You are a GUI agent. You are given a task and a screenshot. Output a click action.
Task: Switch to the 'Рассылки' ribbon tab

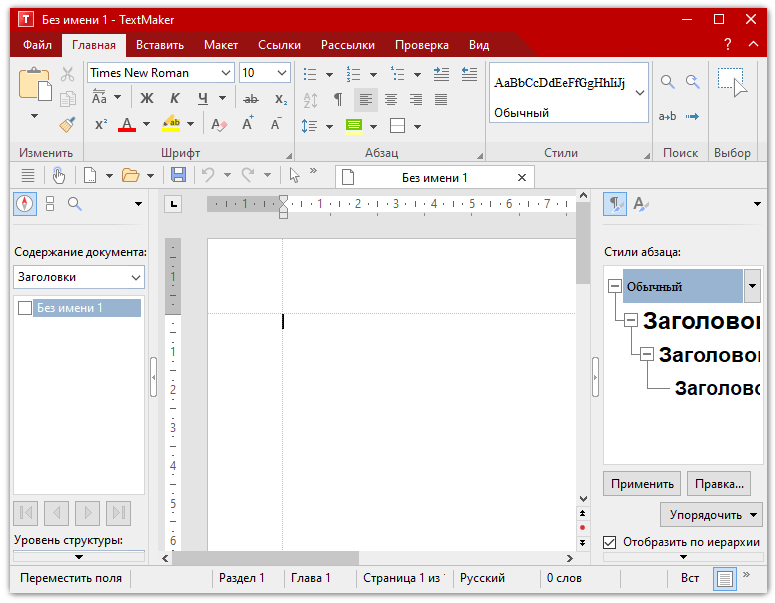pyautogui.click(x=347, y=45)
